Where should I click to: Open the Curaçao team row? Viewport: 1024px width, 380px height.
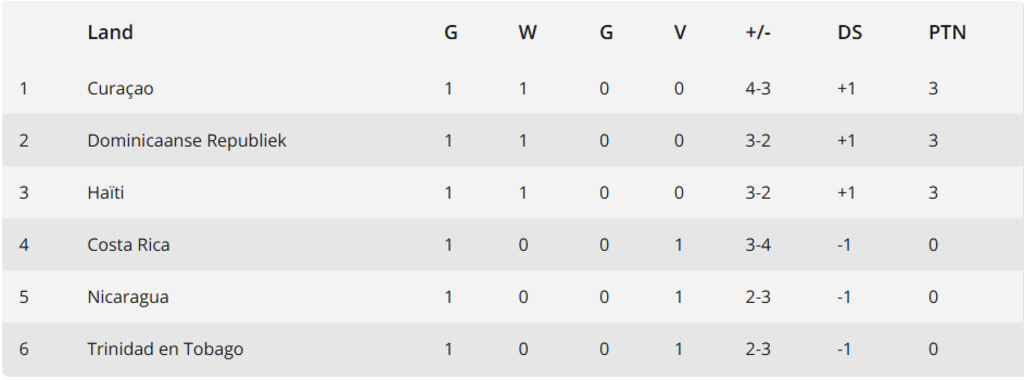point(512,88)
